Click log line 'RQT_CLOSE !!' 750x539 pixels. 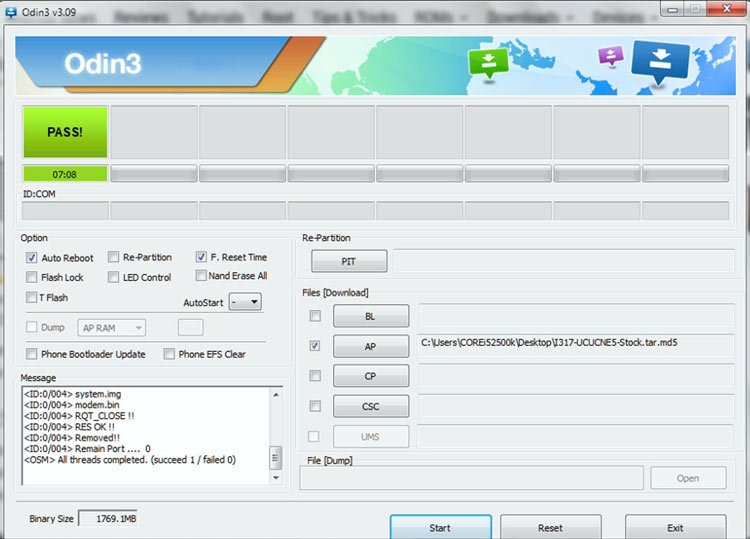pos(79,416)
